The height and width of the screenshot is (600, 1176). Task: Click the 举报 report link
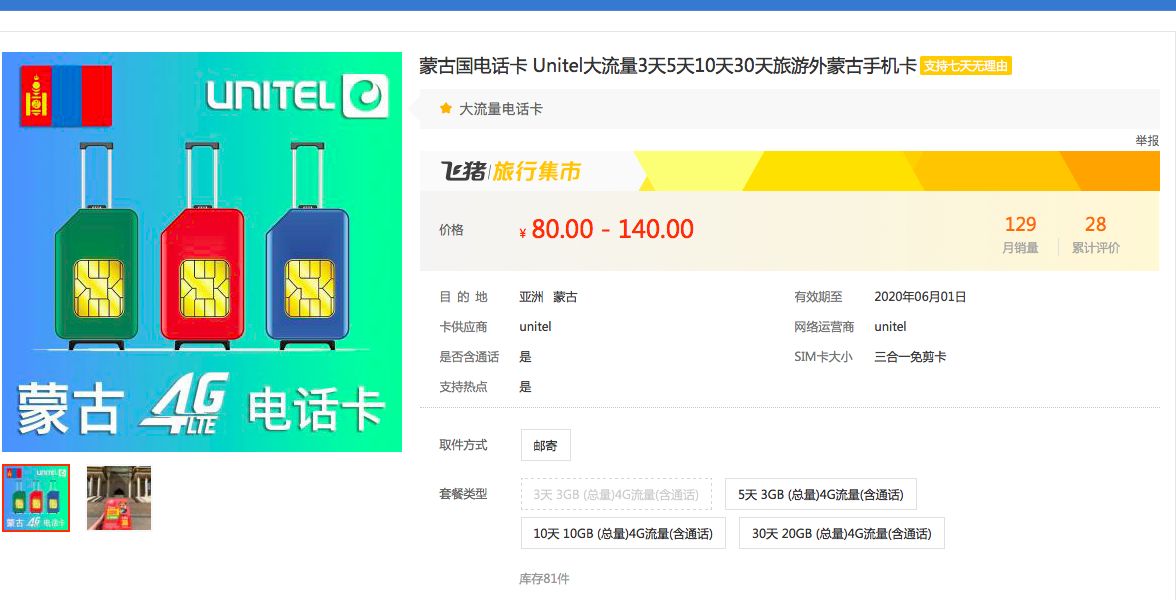pyautogui.click(x=1147, y=140)
